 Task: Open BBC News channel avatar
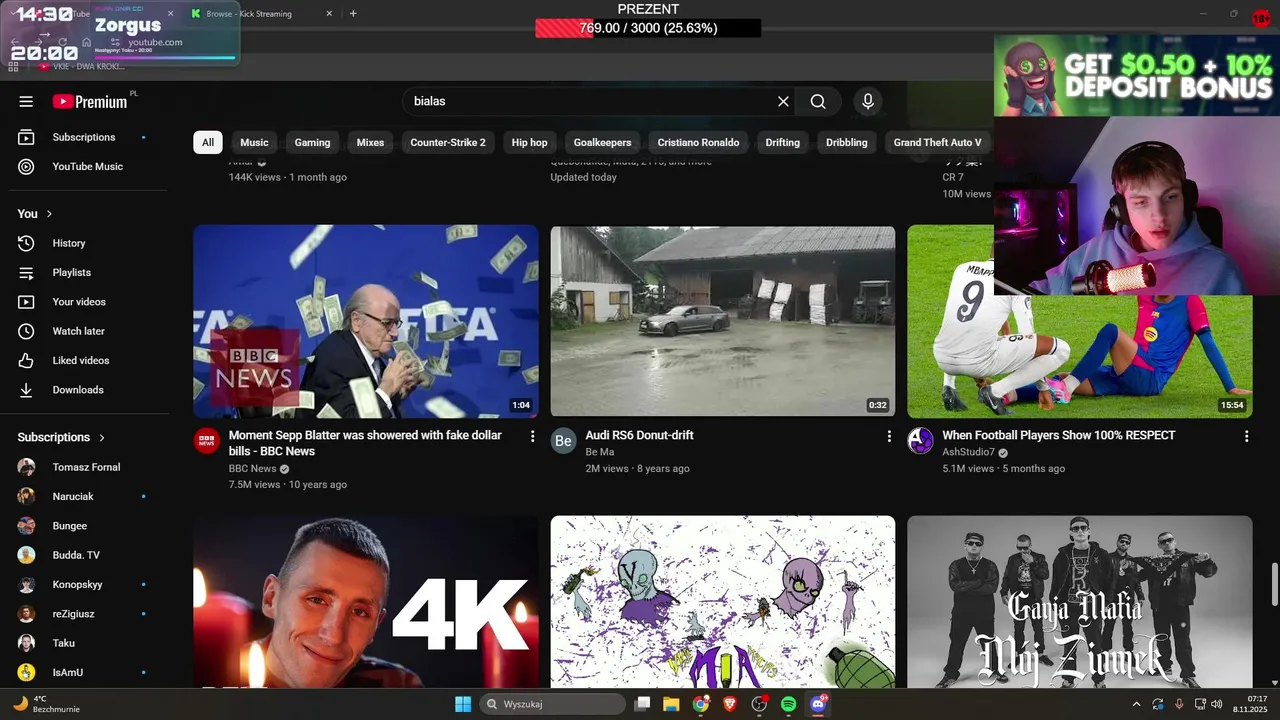[207, 441]
